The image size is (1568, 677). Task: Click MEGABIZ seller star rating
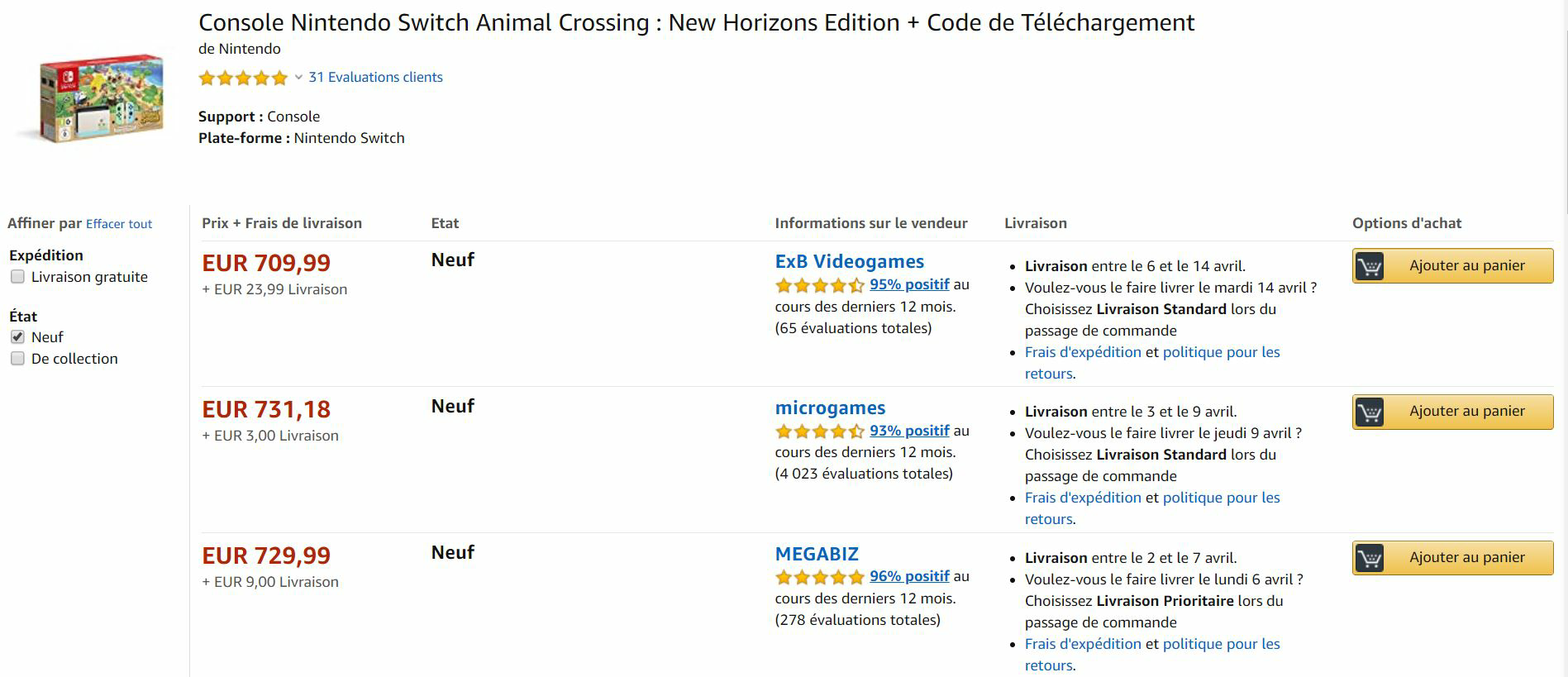pyautogui.click(x=819, y=578)
